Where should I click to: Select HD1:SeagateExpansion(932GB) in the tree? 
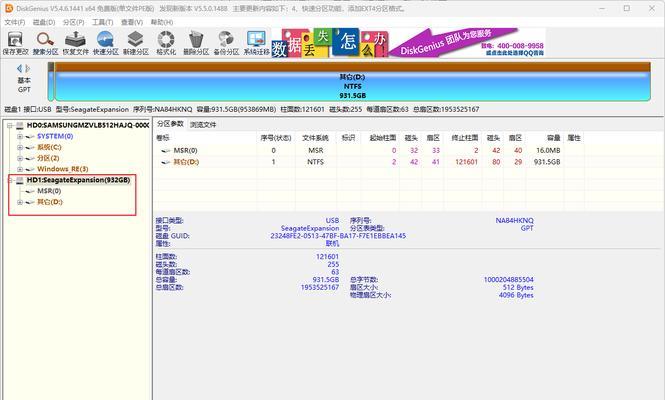pos(78,180)
